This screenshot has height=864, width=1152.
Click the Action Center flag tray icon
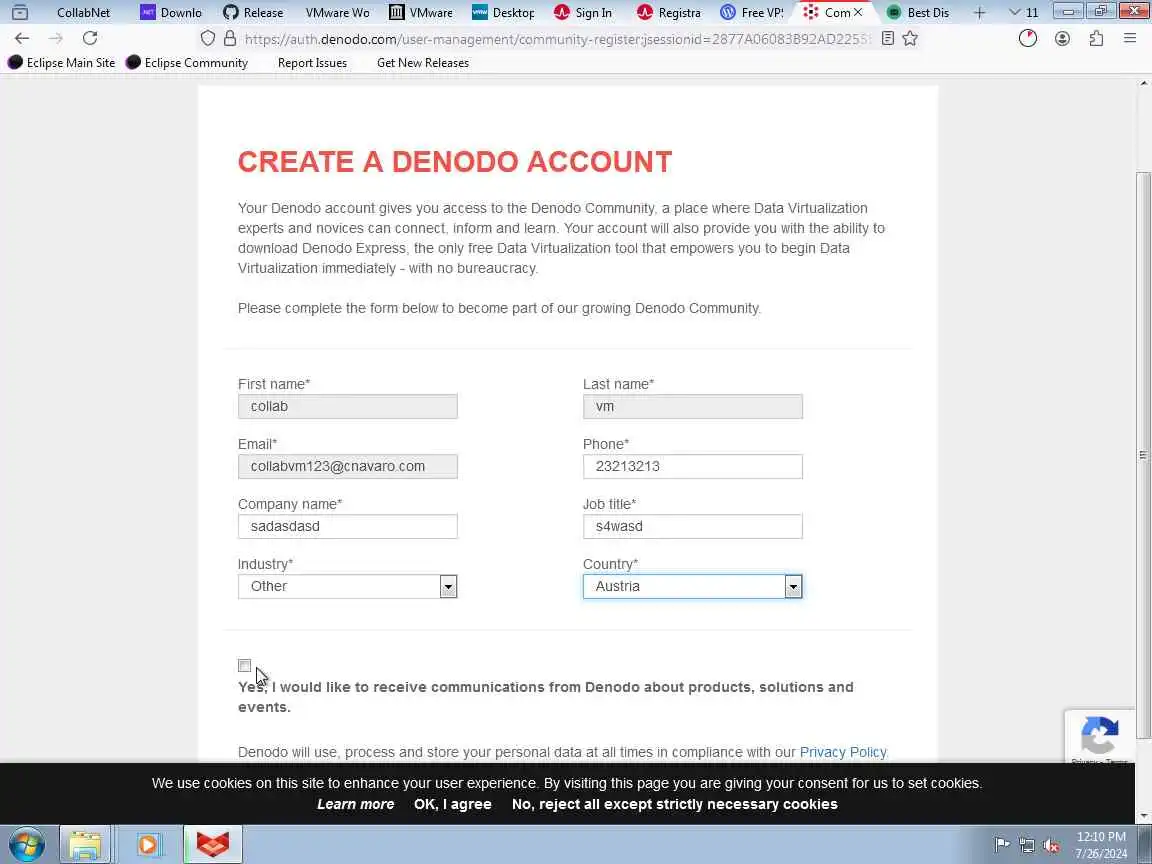click(1001, 844)
